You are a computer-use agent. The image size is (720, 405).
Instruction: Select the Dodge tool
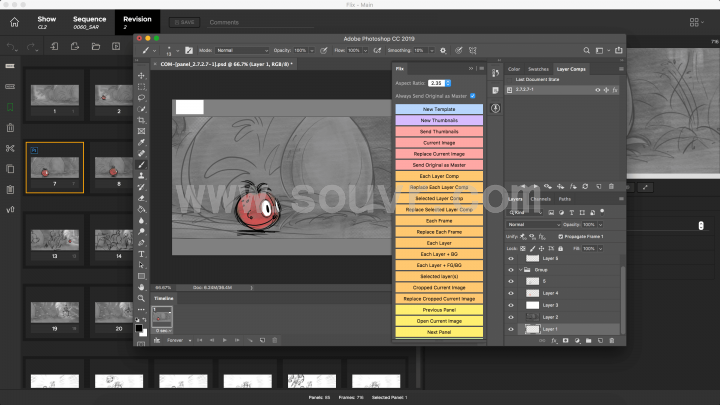141,231
